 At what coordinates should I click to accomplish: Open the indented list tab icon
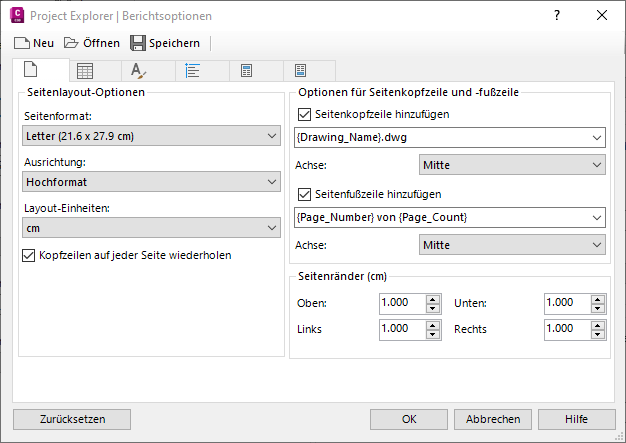[x=193, y=70]
